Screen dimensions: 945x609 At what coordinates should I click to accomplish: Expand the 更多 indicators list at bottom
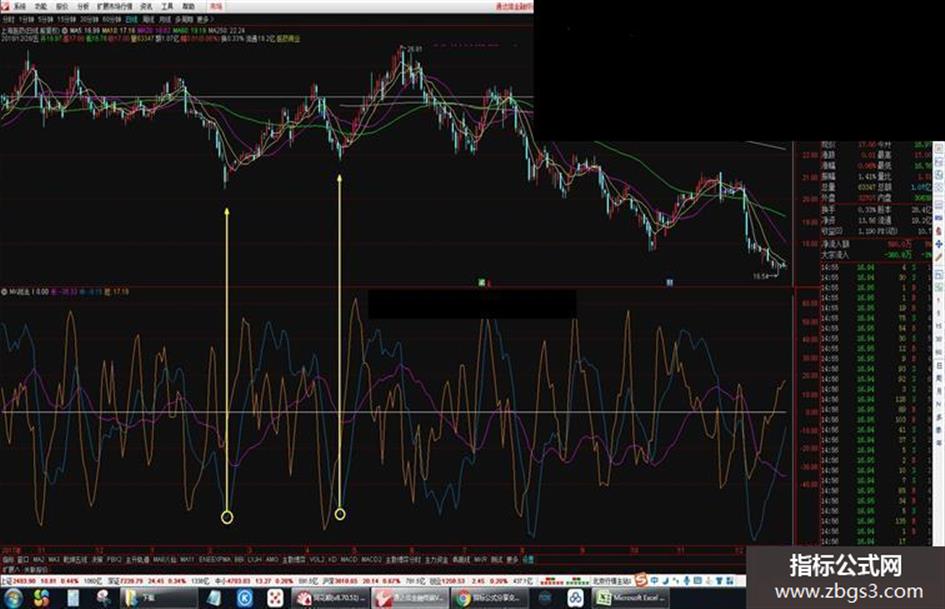click(512, 560)
